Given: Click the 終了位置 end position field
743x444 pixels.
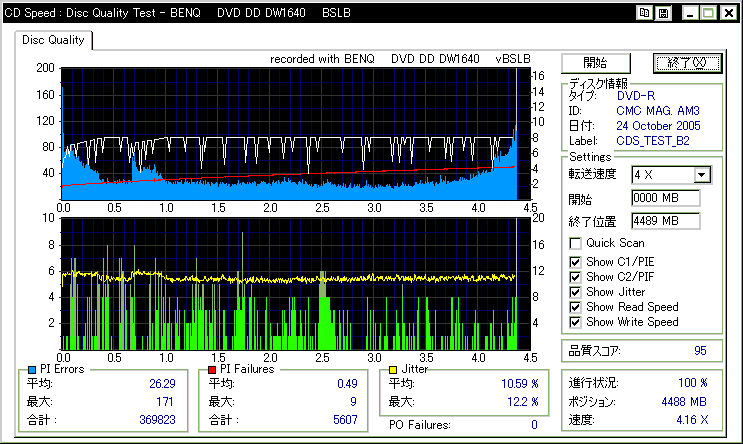Looking at the screenshot, I should coord(665,220).
